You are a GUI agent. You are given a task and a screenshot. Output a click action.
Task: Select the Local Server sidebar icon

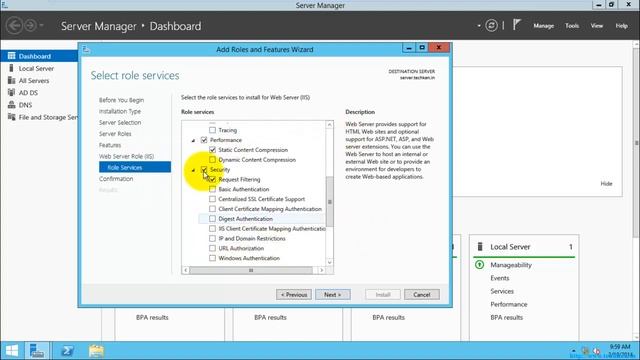(11, 68)
